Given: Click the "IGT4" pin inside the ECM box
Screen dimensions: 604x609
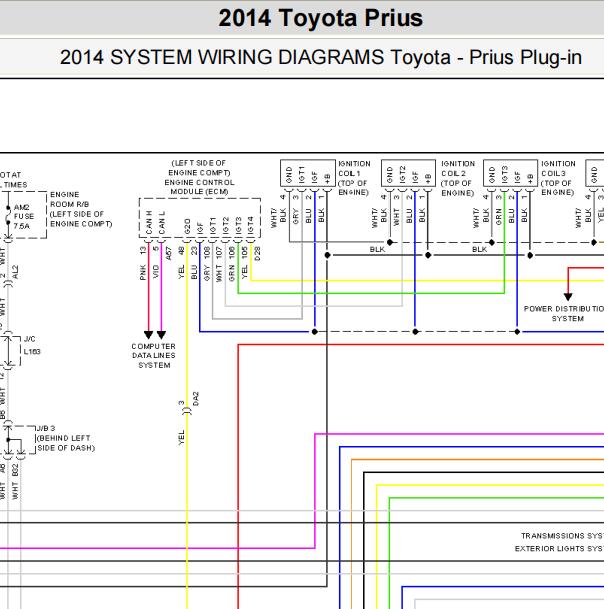Looking at the screenshot, I should click(x=251, y=226).
